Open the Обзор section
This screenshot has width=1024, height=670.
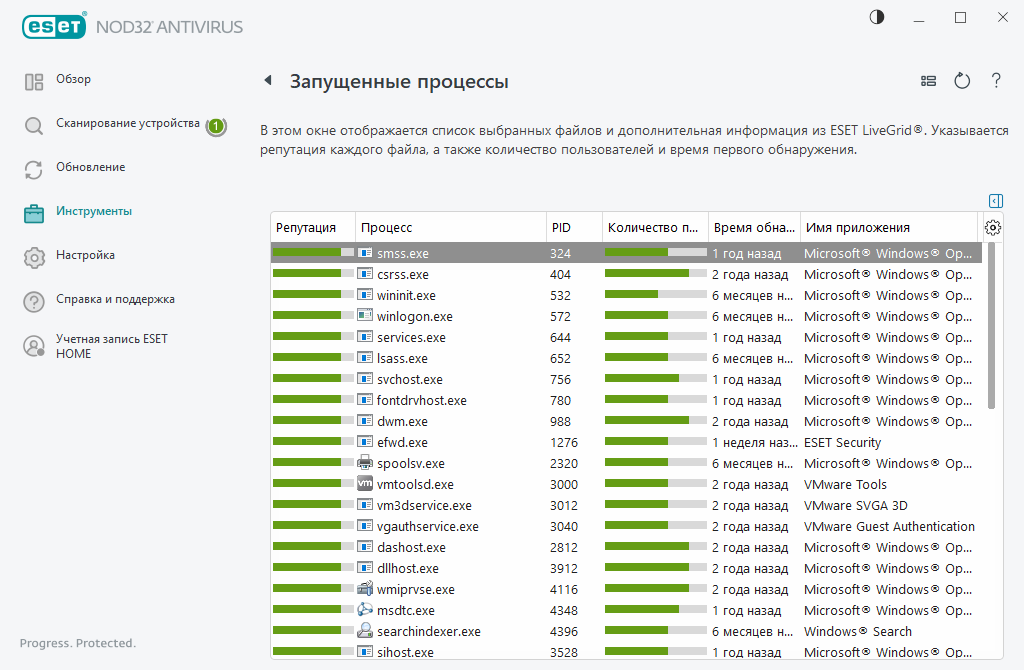(x=73, y=79)
